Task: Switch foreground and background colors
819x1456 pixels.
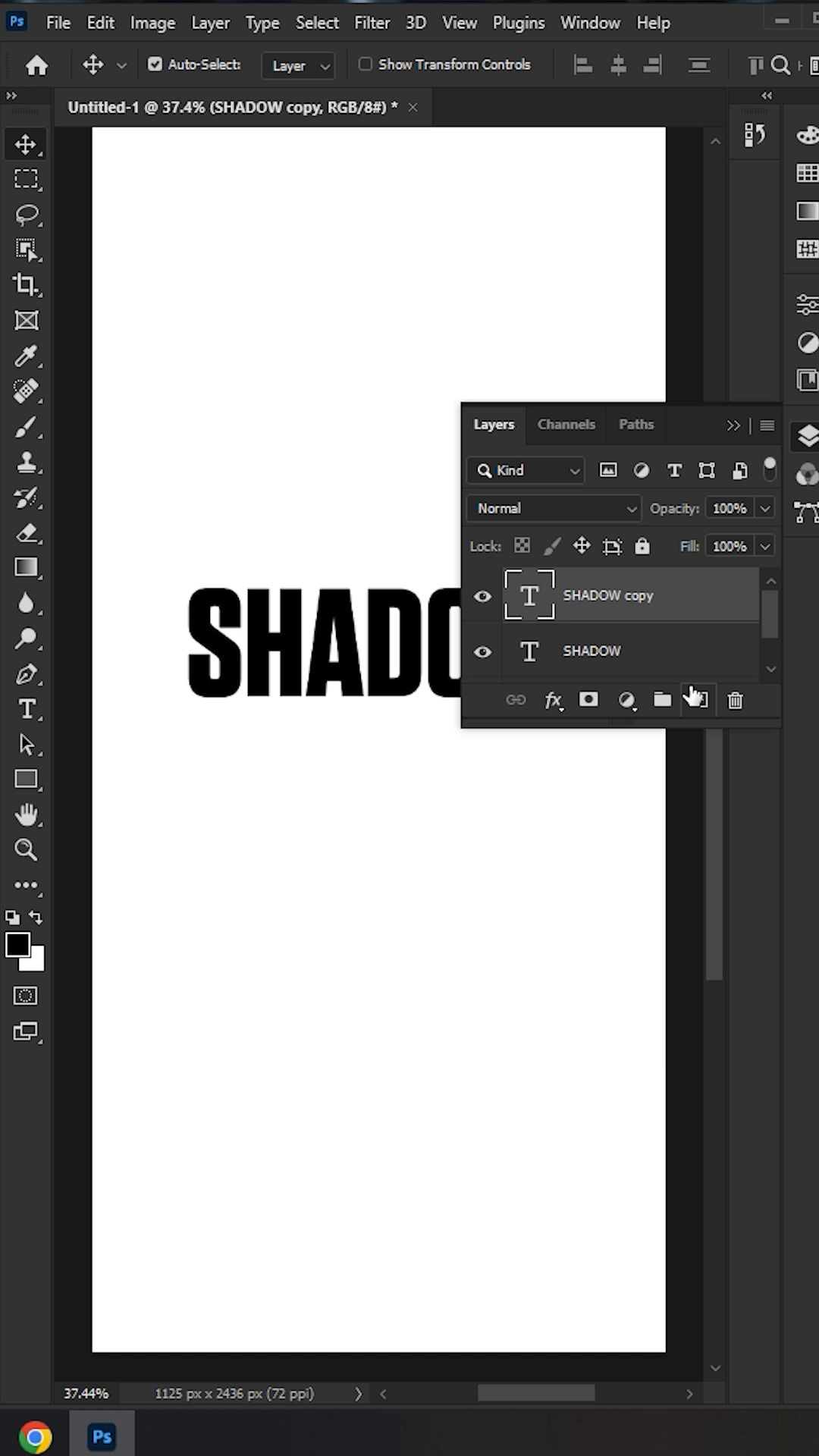Action: pos(36,918)
